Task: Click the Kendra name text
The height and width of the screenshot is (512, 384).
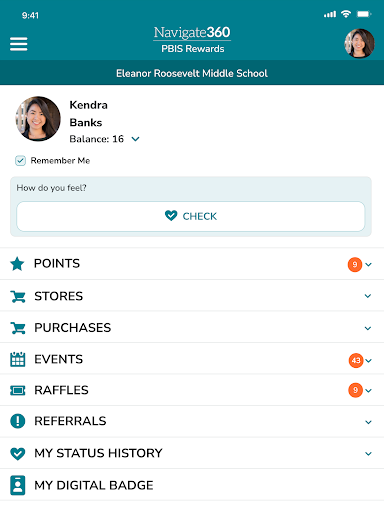Action: (x=88, y=105)
